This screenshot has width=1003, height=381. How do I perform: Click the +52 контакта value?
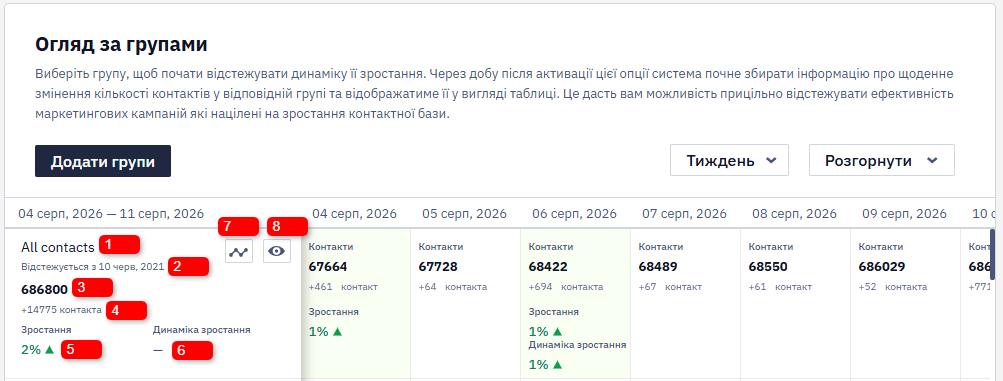tap(893, 287)
